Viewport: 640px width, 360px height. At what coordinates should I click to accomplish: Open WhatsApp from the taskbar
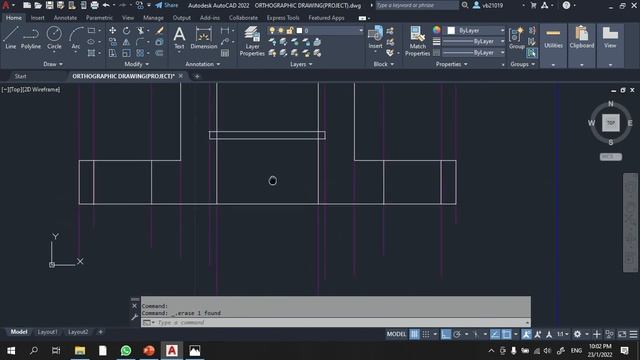pos(126,351)
